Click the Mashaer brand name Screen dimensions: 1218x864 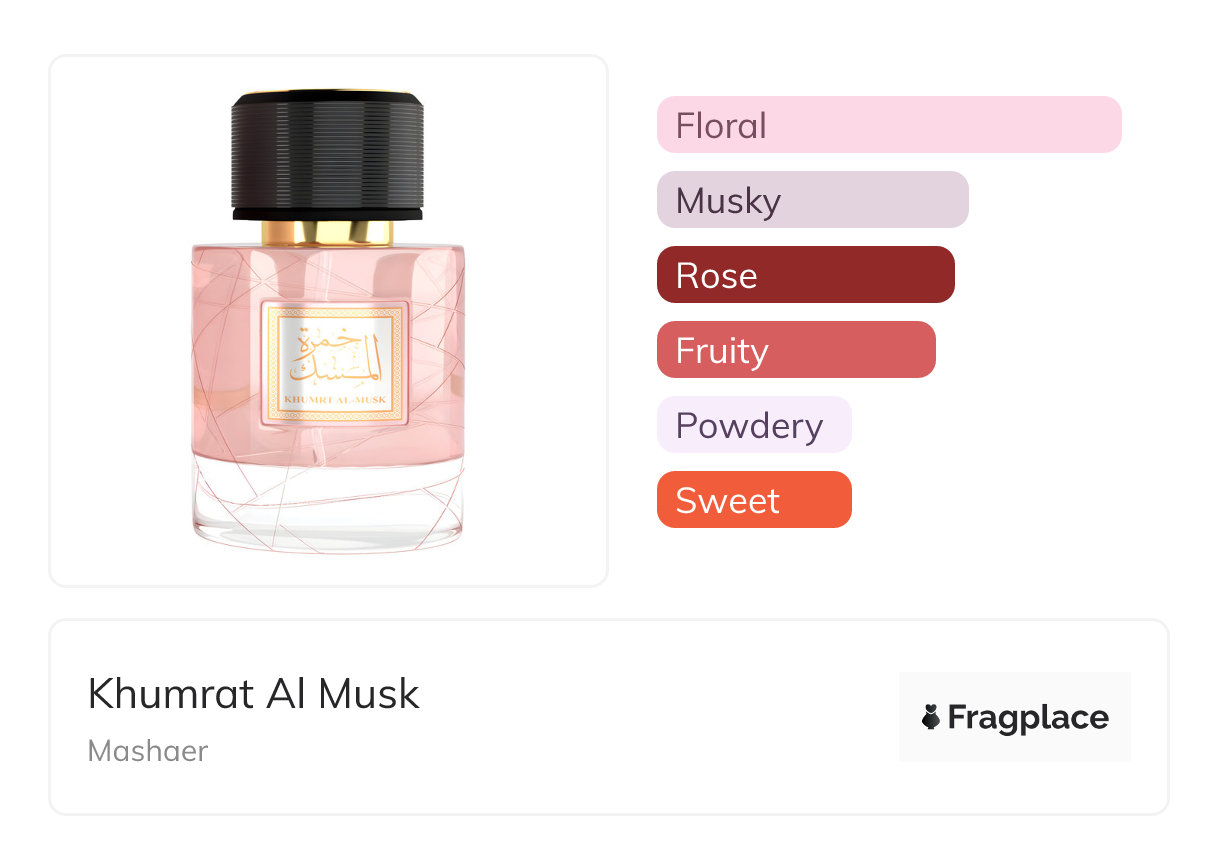(x=148, y=751)
